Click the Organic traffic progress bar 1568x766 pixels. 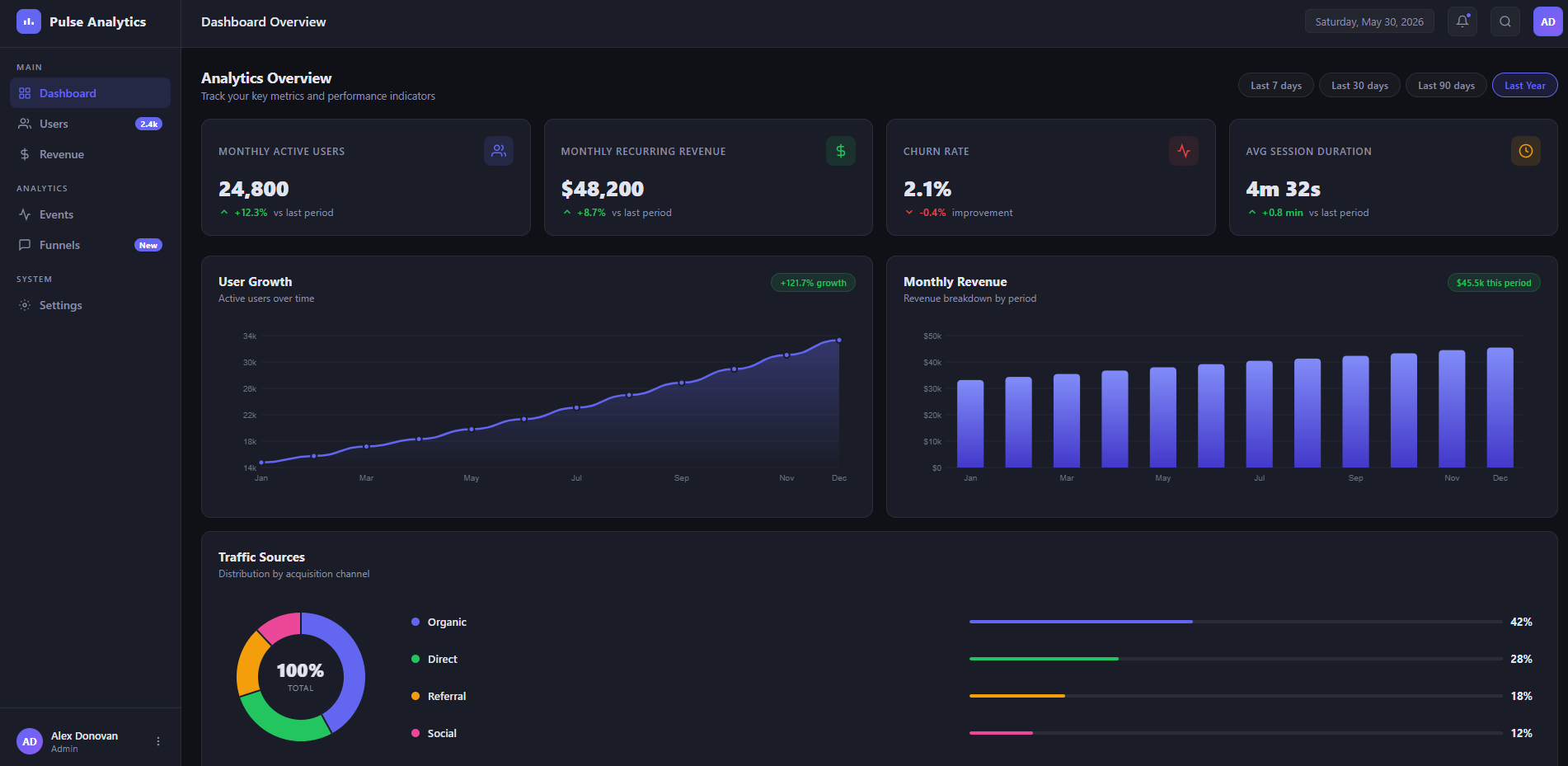[x=1236, y=622]
